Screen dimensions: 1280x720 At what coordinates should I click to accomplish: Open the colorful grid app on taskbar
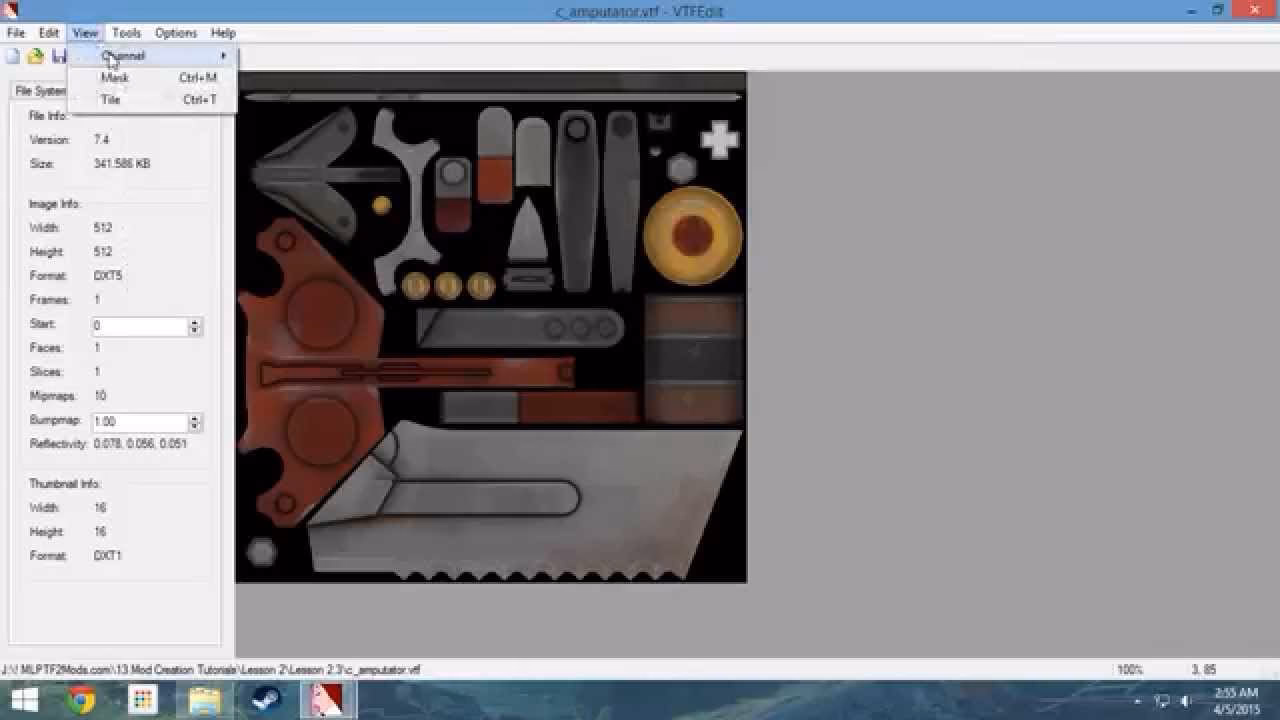click(x=142, y=700)
